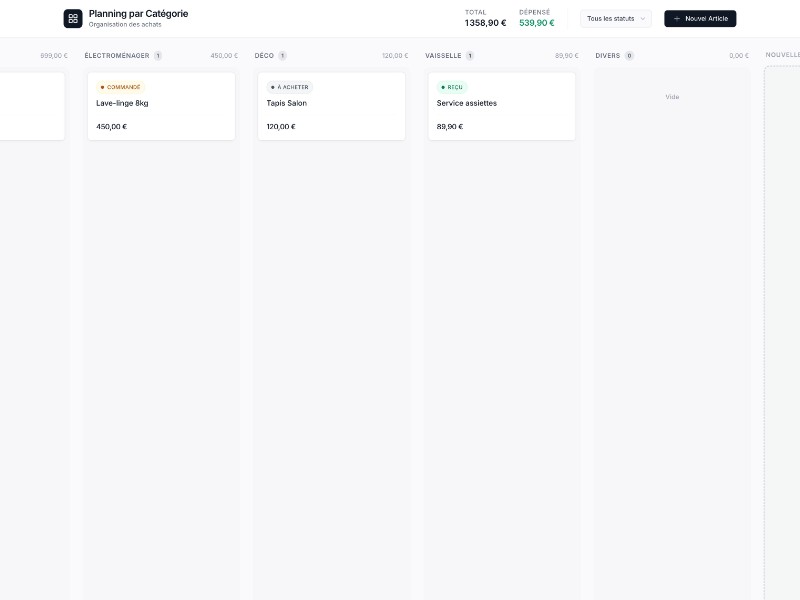
Task: Click the Électroménager column header
Action: coord(117,56)
